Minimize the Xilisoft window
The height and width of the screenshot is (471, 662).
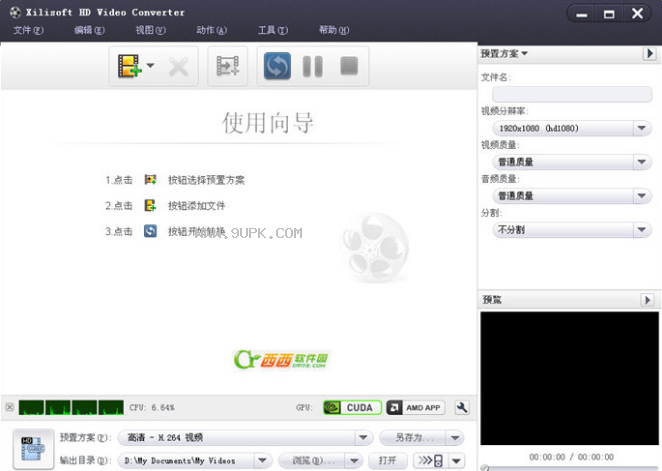582,14
